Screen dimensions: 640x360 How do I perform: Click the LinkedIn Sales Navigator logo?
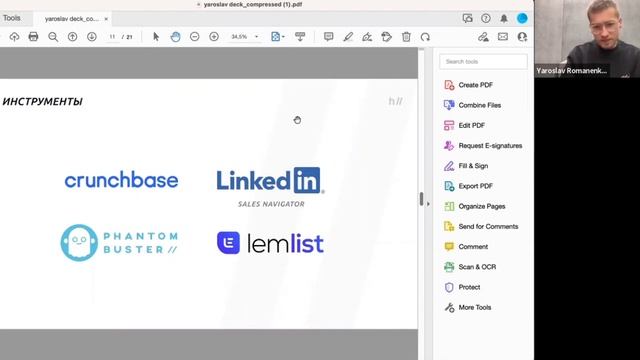pos(271,187)
